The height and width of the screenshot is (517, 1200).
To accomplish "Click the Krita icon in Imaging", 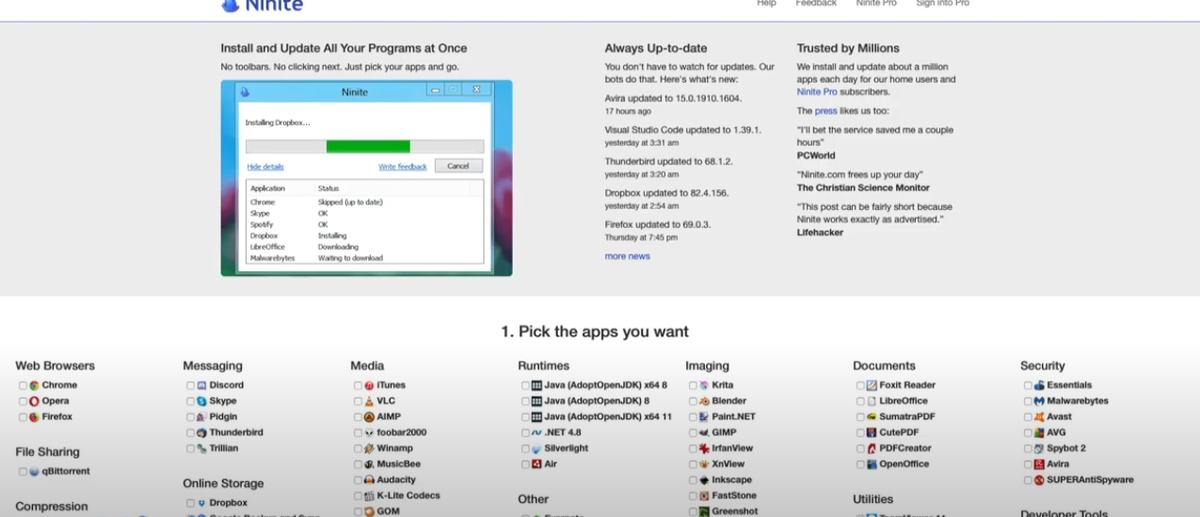I will [704, 385].
